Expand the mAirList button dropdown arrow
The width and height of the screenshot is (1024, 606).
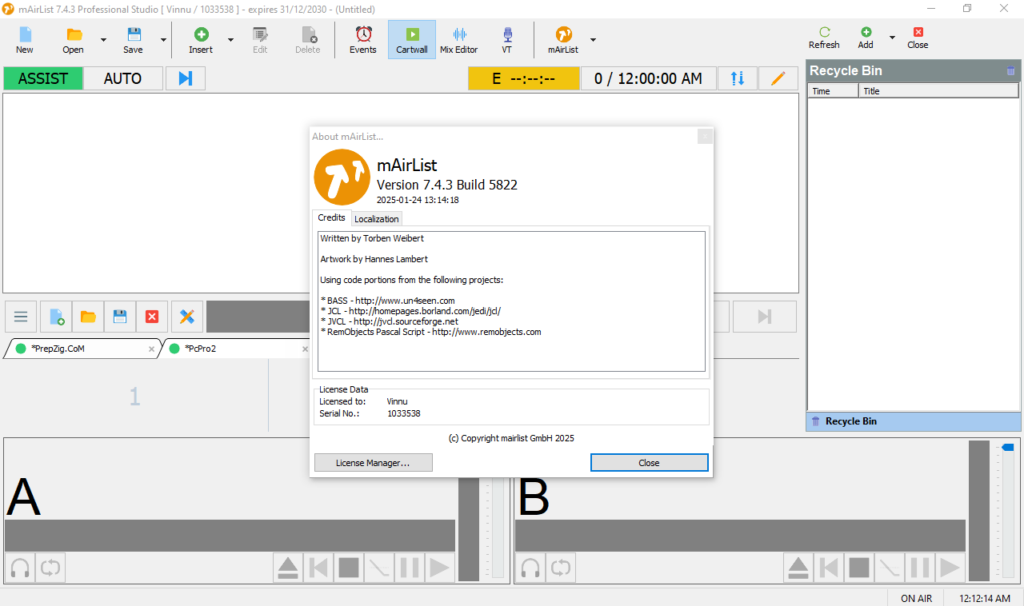coord(593,40)
